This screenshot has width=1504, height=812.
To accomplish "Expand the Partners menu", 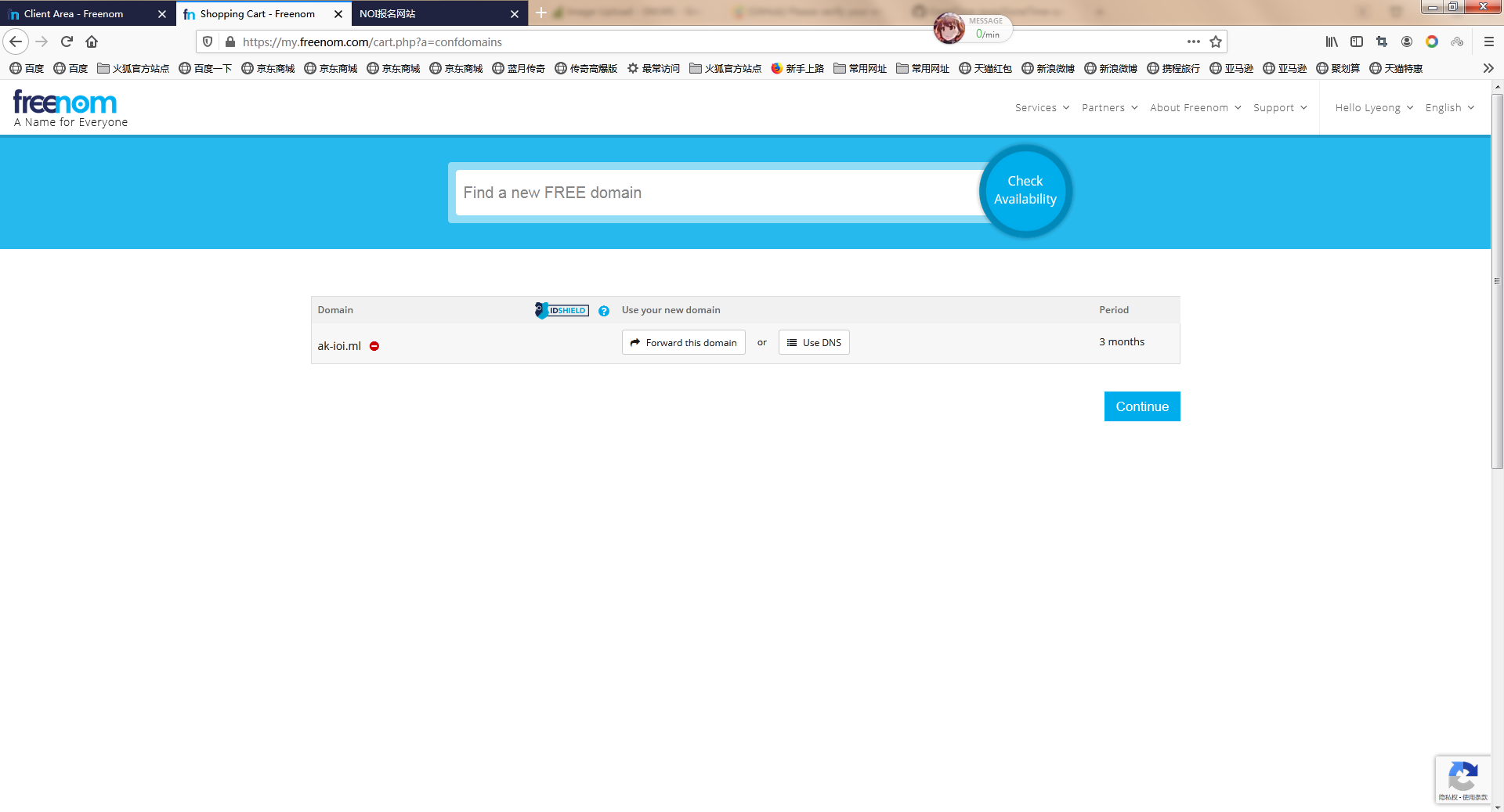I will tap(1109, 107).
